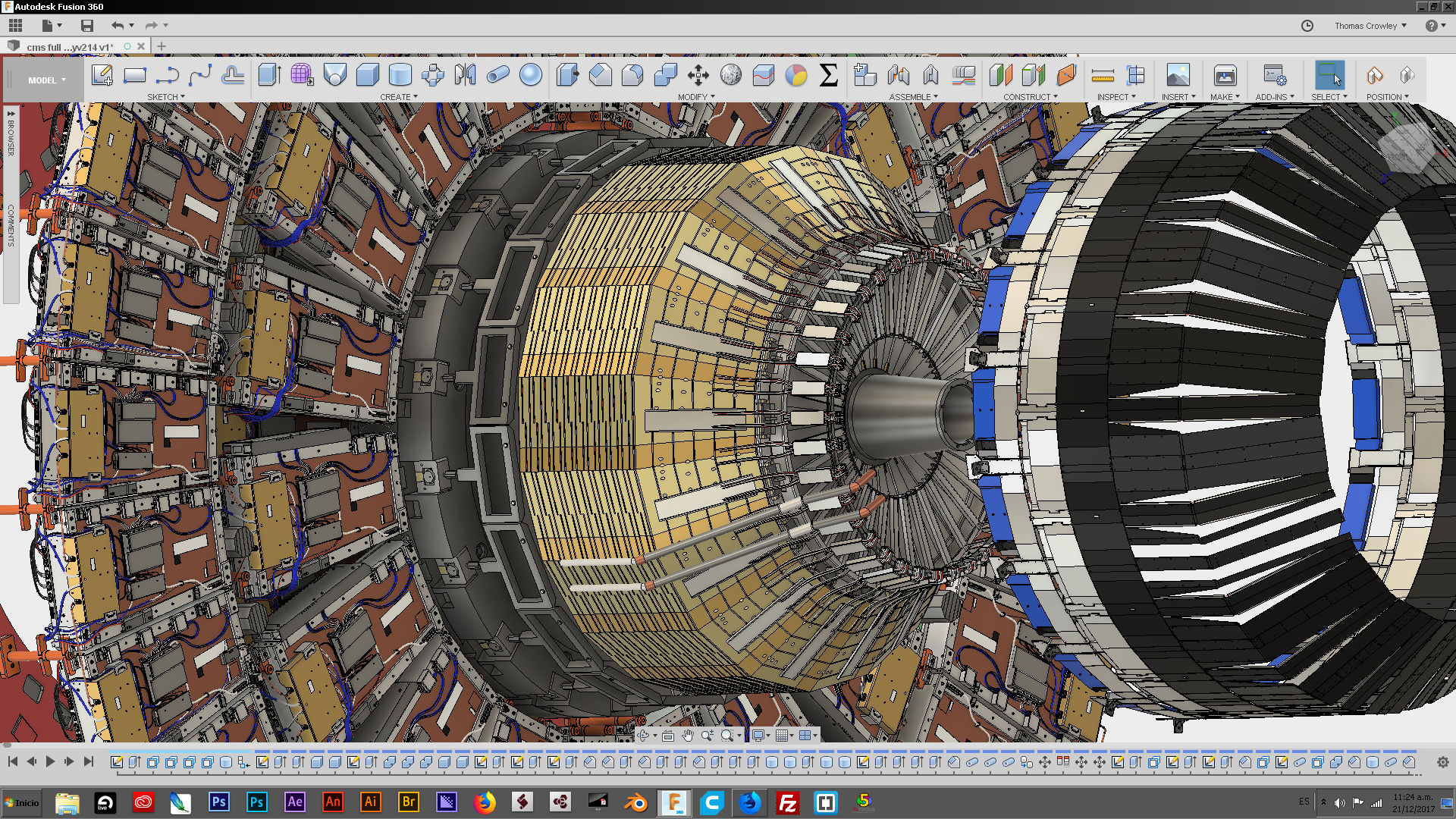Viewport: 1456px width, 819px height.
Task: Expand the INSERT menu
Action: click(1178, 97)
